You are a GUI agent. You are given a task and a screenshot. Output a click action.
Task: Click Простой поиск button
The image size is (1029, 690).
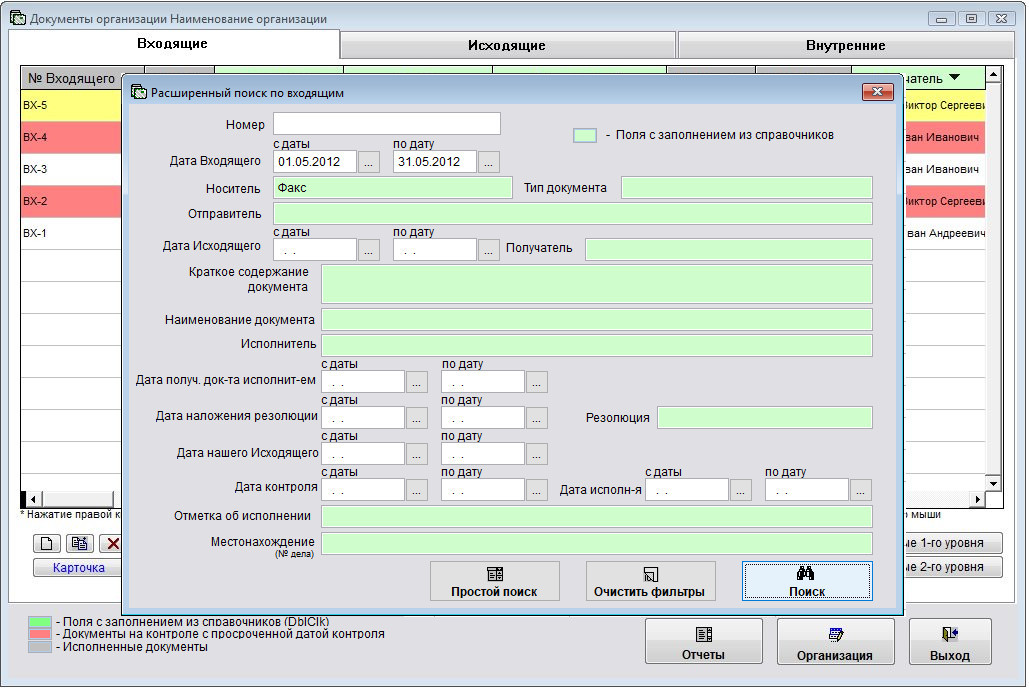click(494, 581)
